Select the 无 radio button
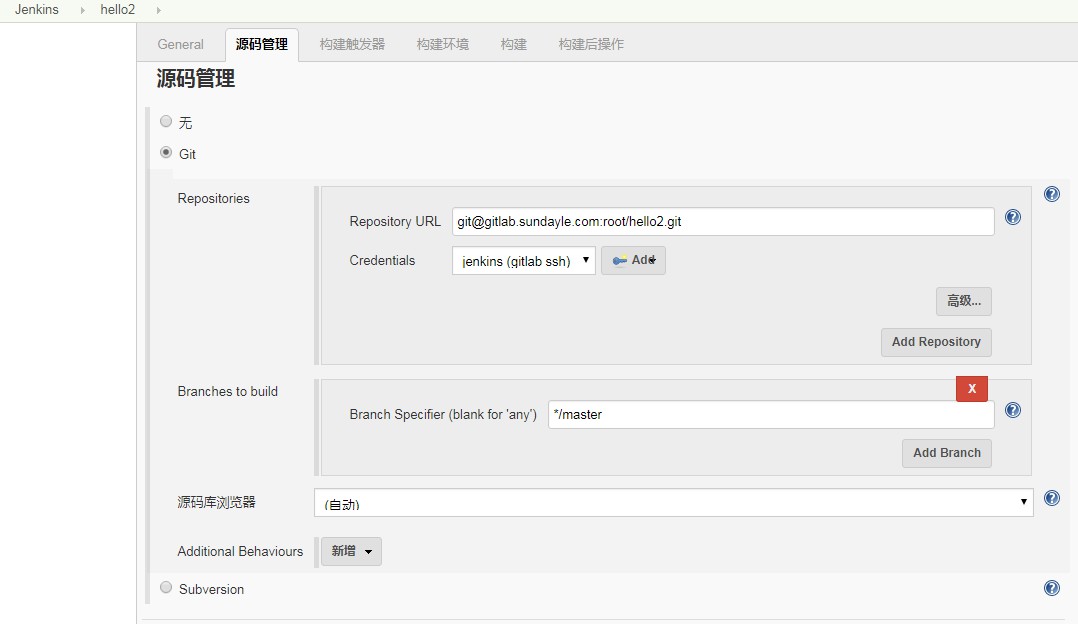1078x624 pixels. click(x=166, y=122)
